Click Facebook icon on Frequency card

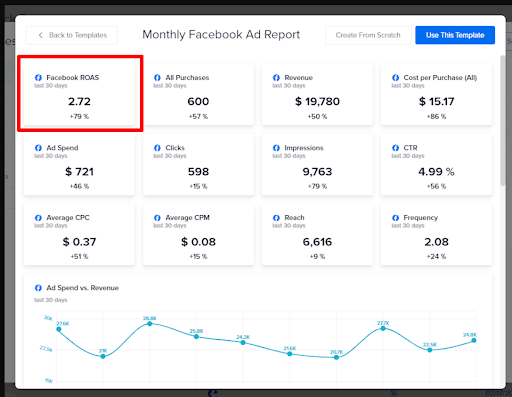396,218
